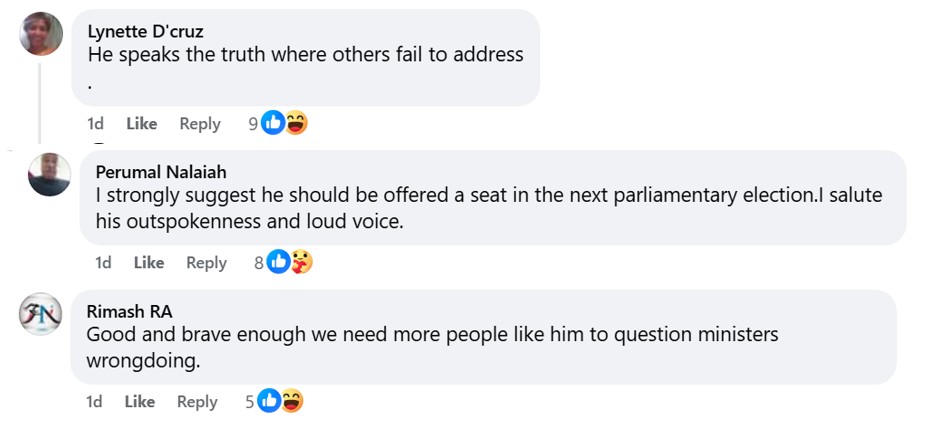Like Rimash RA's comment
928x432 pixels.
139,401
